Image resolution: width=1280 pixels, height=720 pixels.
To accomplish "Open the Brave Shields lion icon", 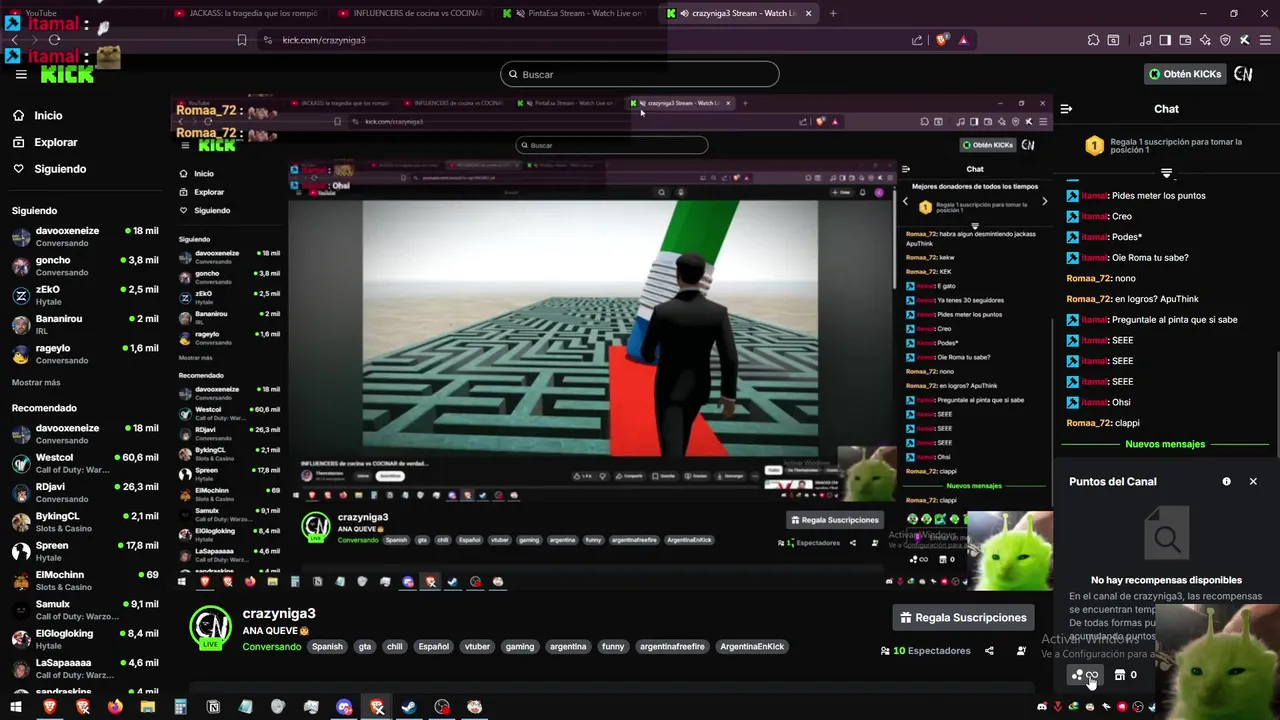I will (942, 40).
